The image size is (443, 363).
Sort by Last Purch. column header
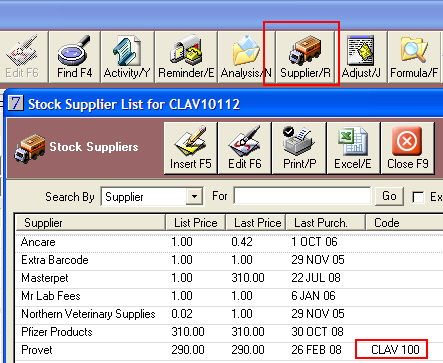coord(325,223)
